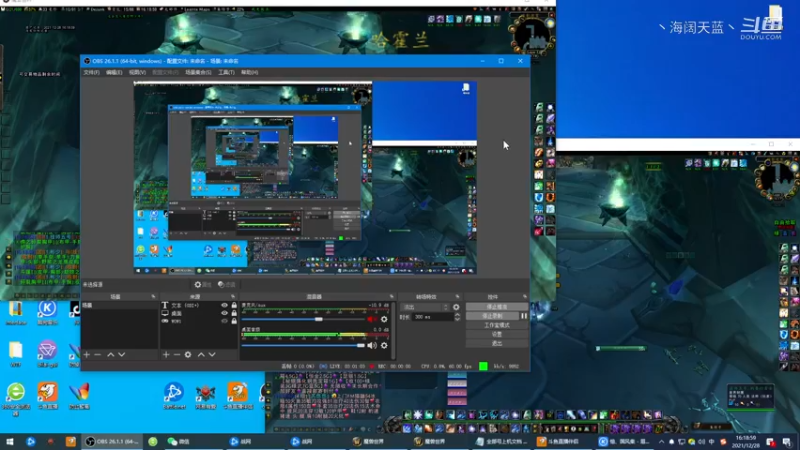Open transition properties gear icon
Viewport: 800px width, 450px height.
456,307
